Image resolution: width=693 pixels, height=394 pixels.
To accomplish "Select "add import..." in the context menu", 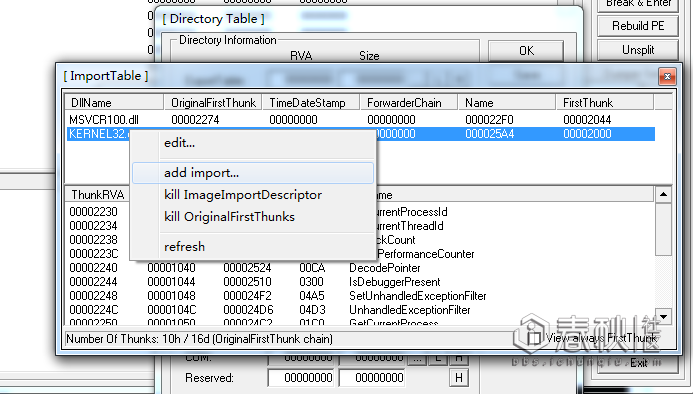I will (253, 173).
